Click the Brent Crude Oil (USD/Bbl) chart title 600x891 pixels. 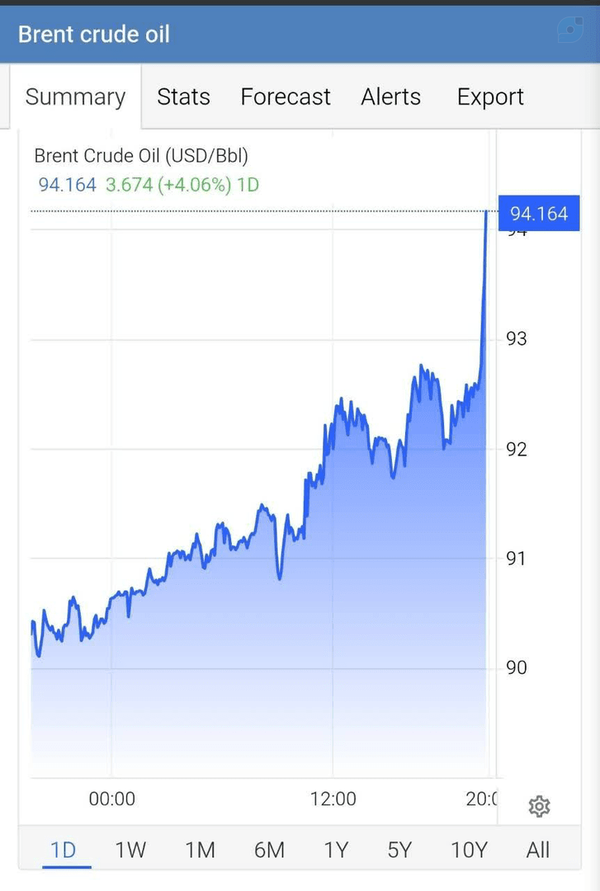141,156
